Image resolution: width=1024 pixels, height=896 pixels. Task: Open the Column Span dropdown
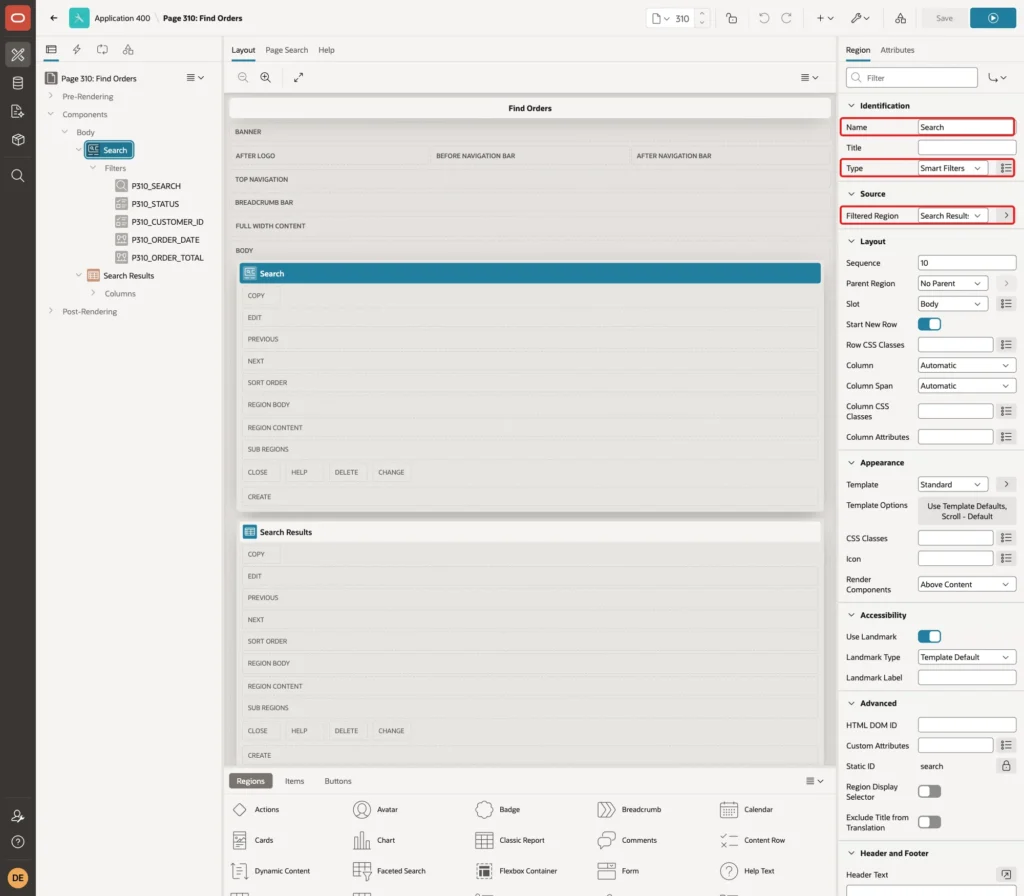[967, 386]
